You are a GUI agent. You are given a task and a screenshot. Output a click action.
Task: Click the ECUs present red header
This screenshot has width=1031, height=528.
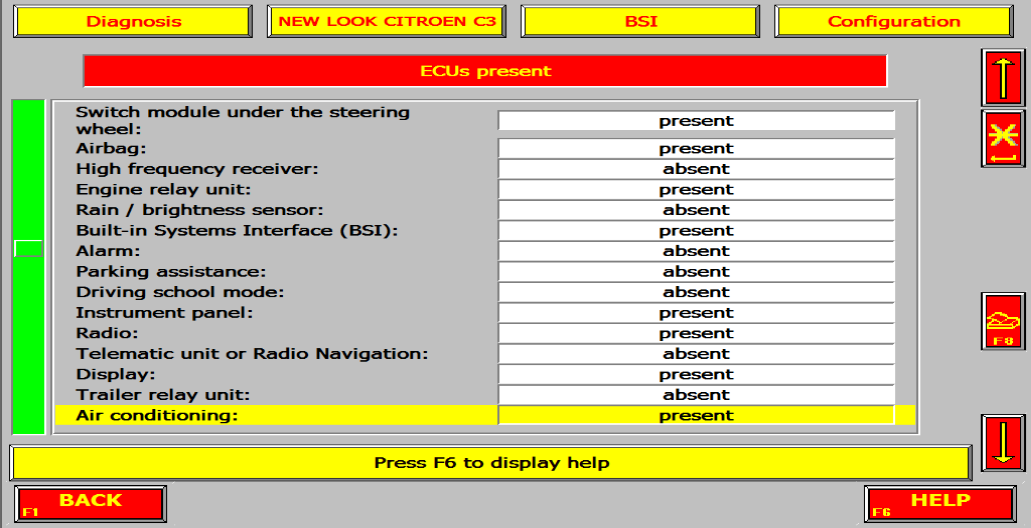pos(485,71)
